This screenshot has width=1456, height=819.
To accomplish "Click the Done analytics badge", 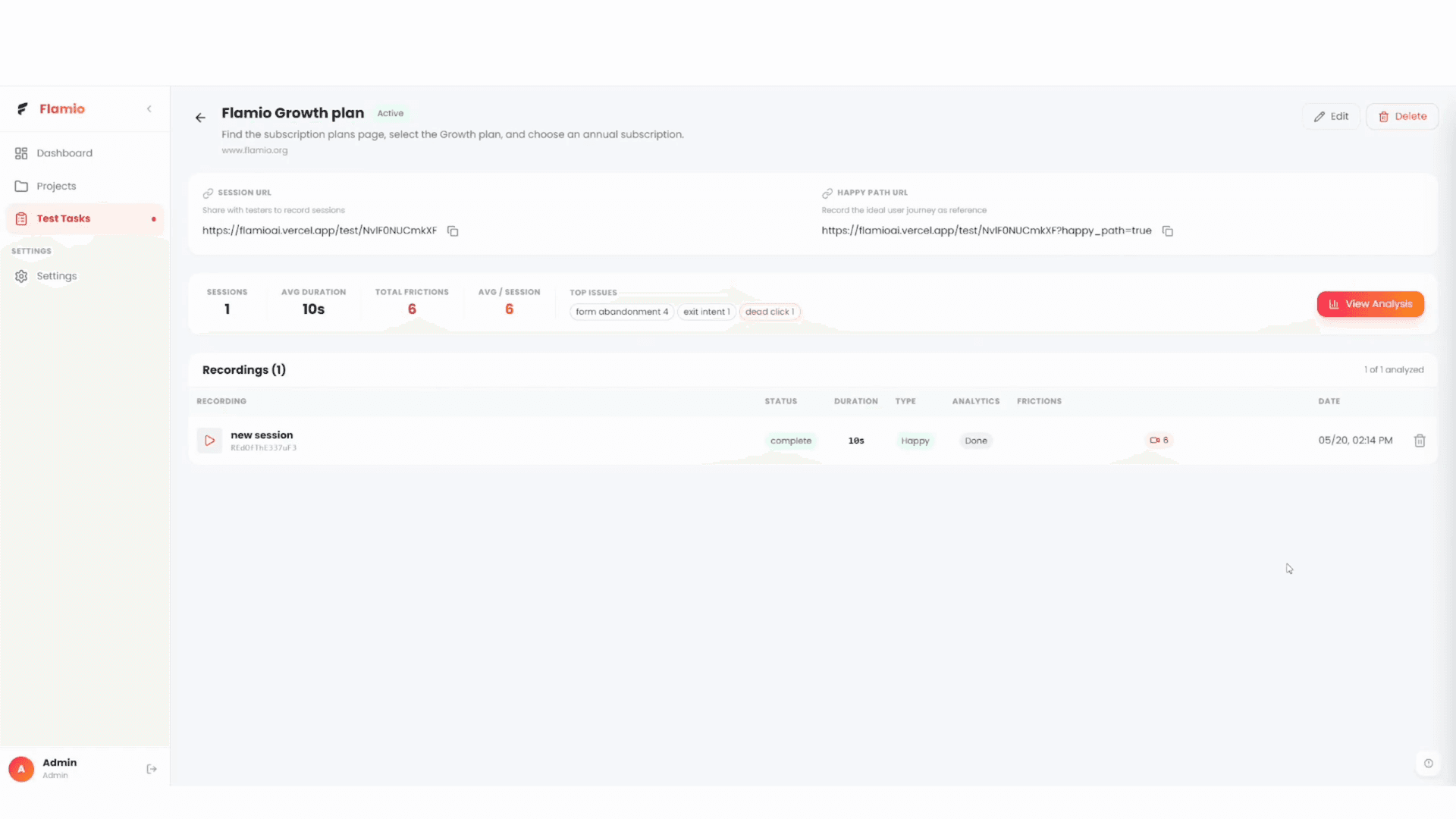I will (976, 441).
